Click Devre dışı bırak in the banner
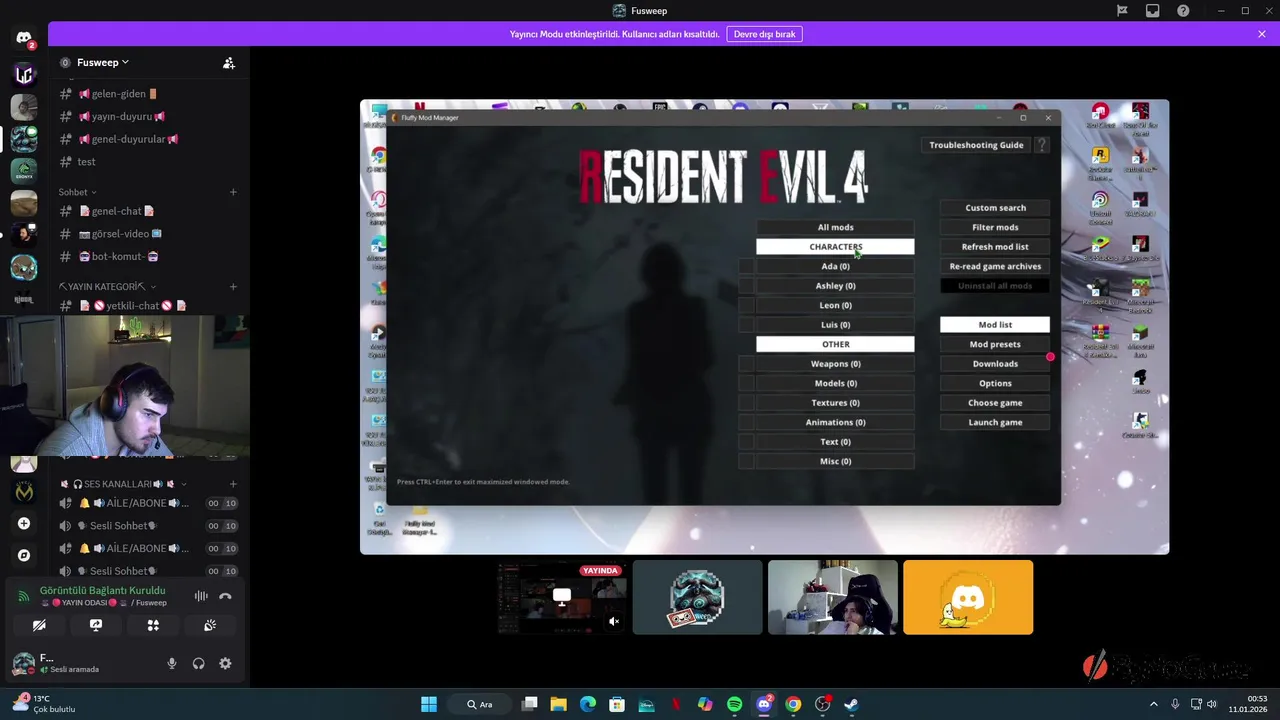 tap(765, 34)
